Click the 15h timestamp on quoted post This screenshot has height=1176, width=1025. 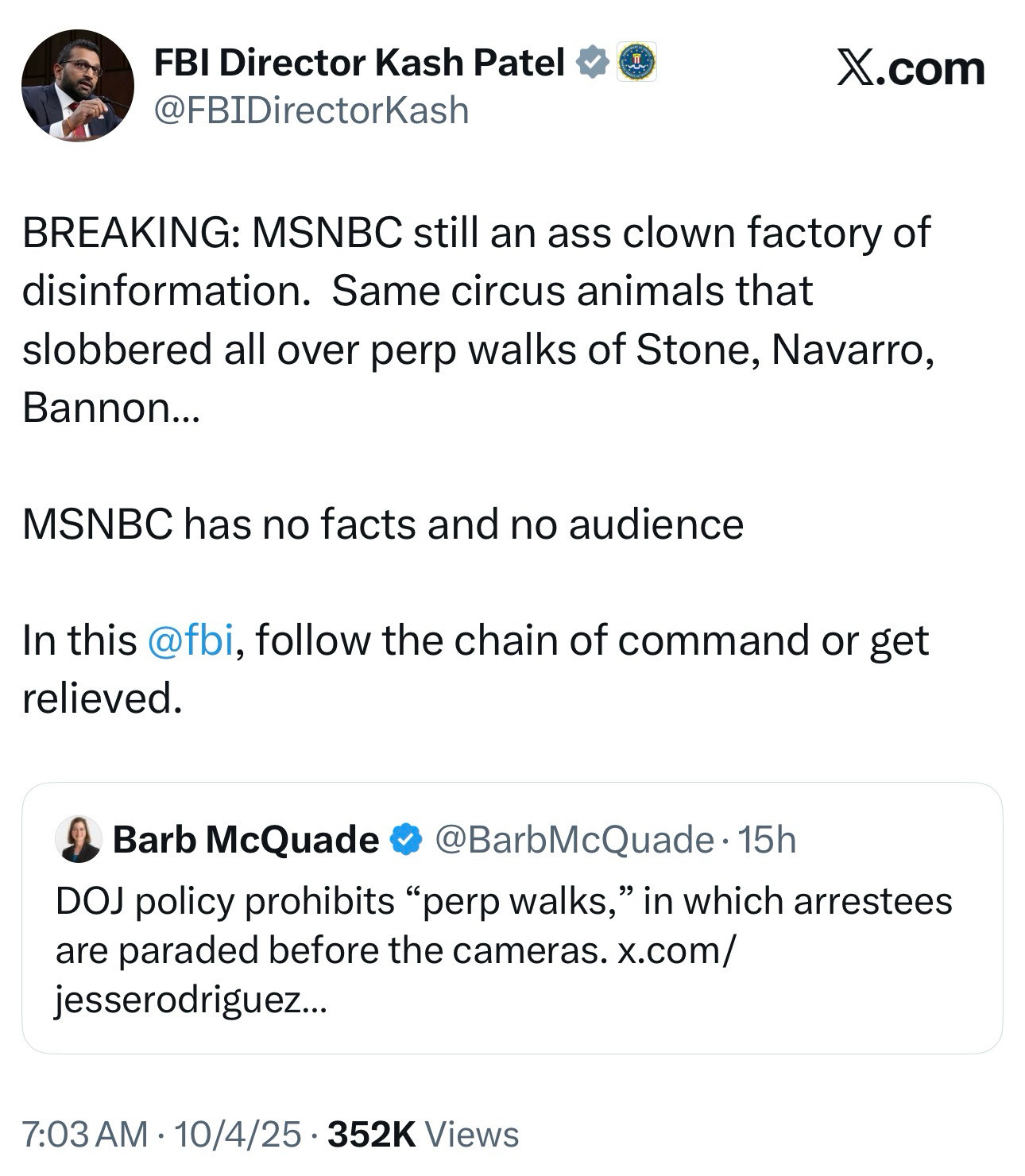click(x=767, y=840)
